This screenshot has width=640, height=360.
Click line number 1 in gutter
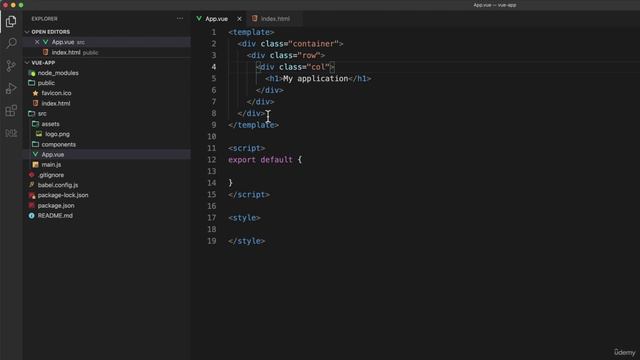coord(213,32)
